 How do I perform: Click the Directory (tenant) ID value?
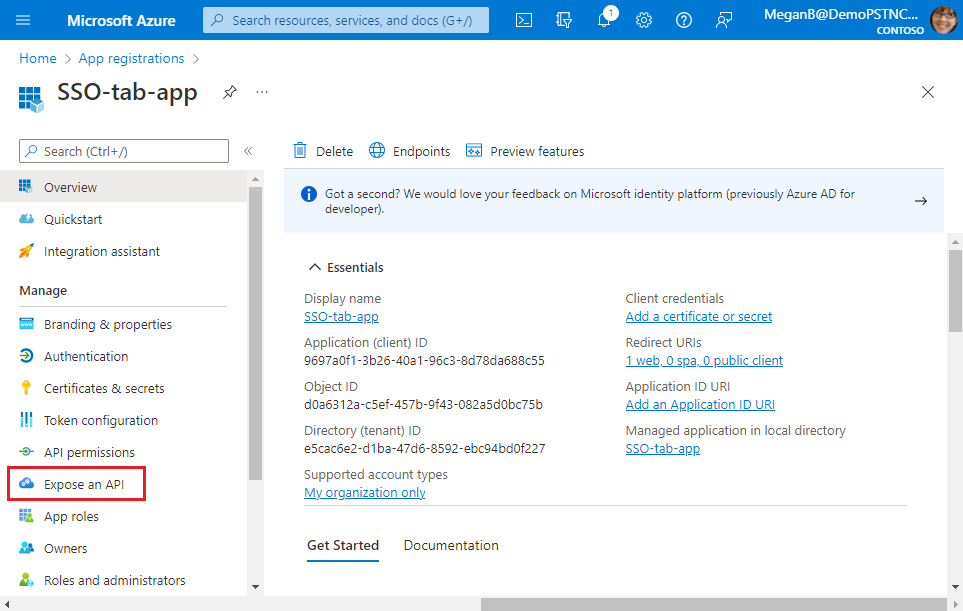pos(424,449)
